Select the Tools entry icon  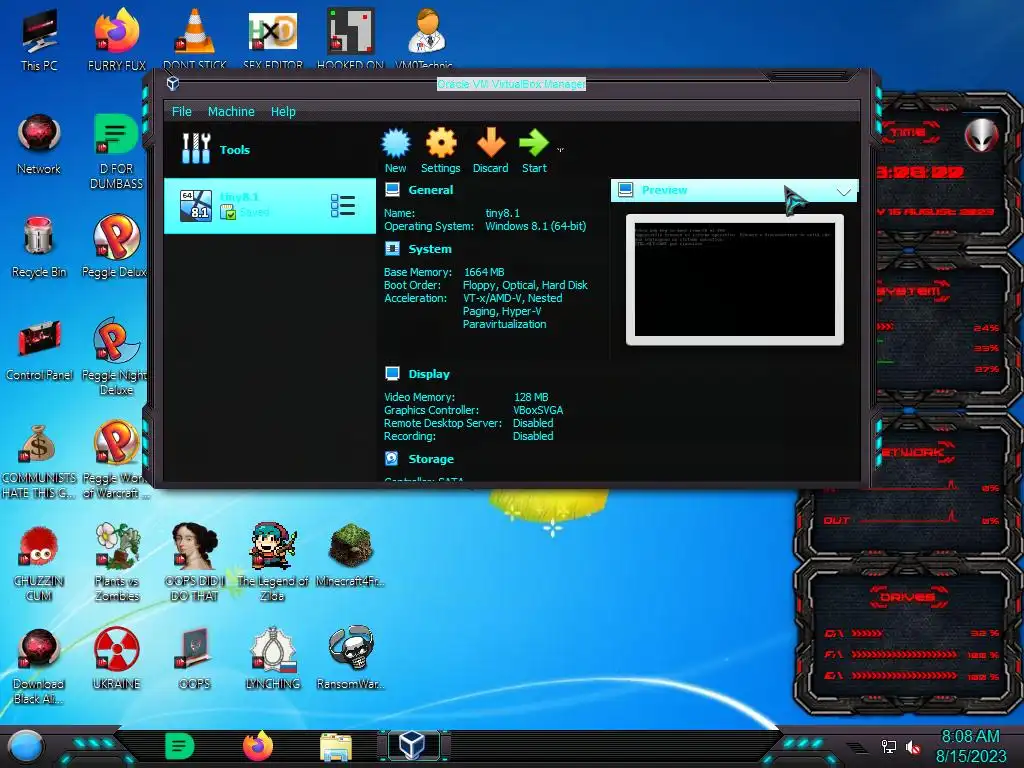click(196, 149)
